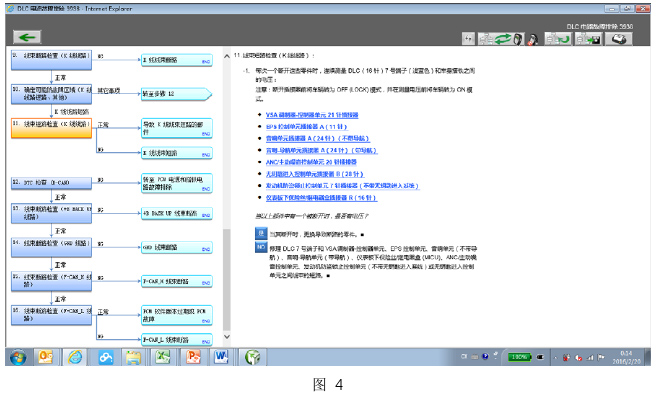659x398 pixels.
Task: Click the Internet Explorer icon in title bar
Action: pyautogui.click(x=11, y=8)
